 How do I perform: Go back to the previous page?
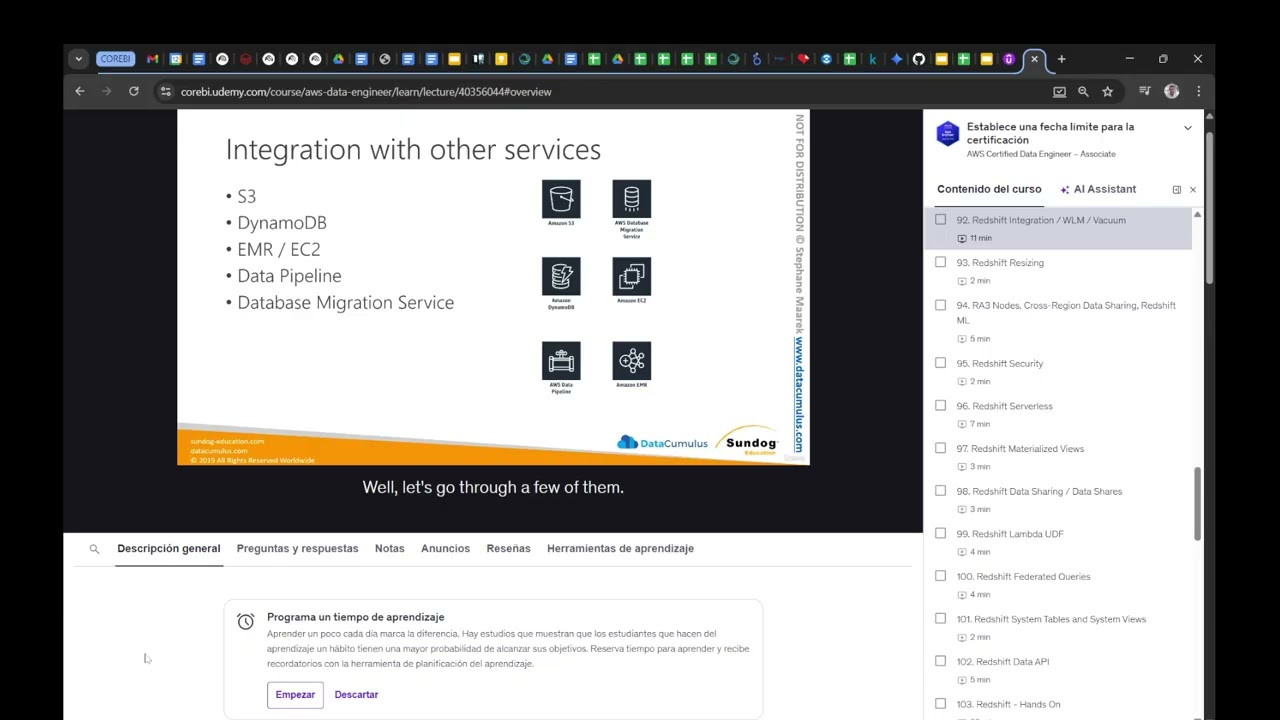[x=80, y=91]
